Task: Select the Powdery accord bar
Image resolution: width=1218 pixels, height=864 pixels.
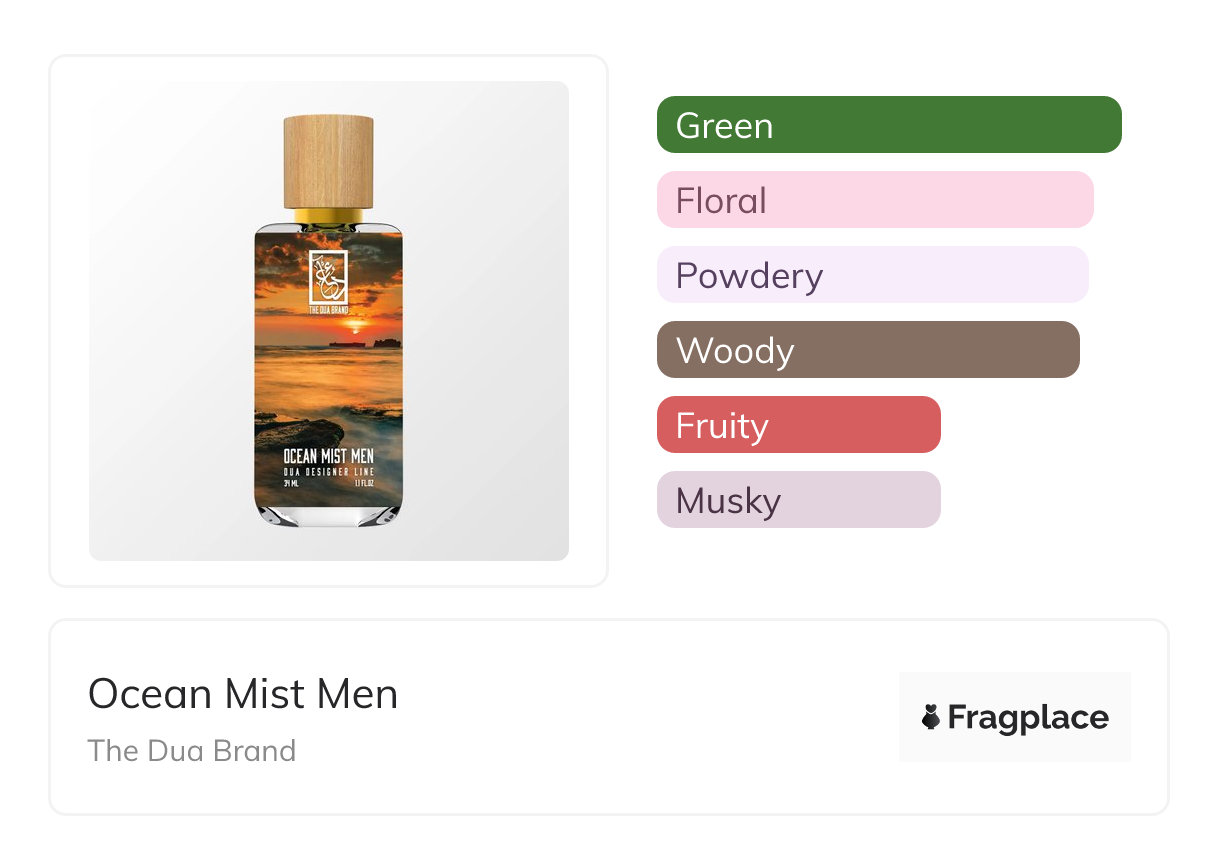Action: pyautogui.click(x=872, y=275)
